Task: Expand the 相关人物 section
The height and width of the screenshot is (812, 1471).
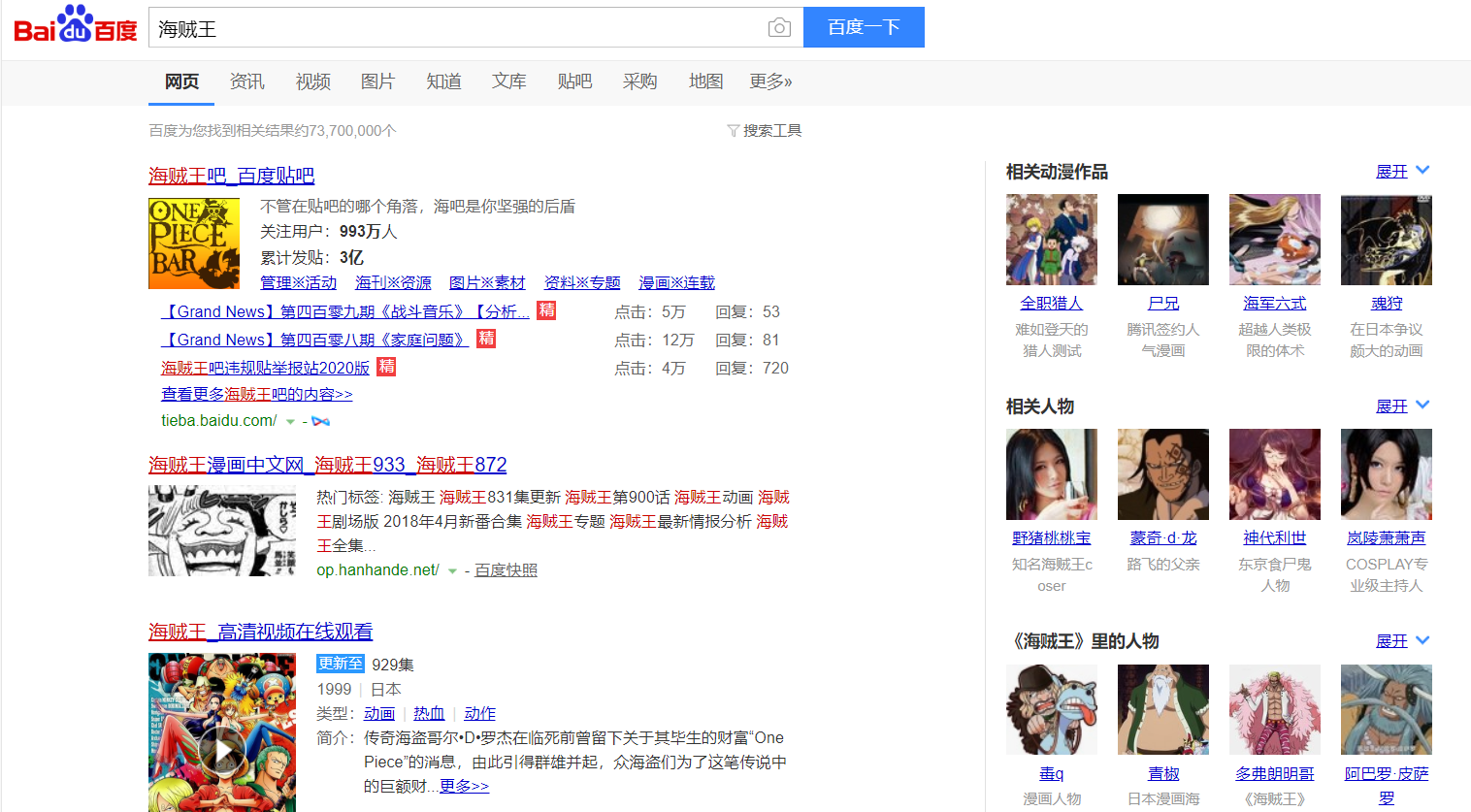Action: tap(1401, 406)
